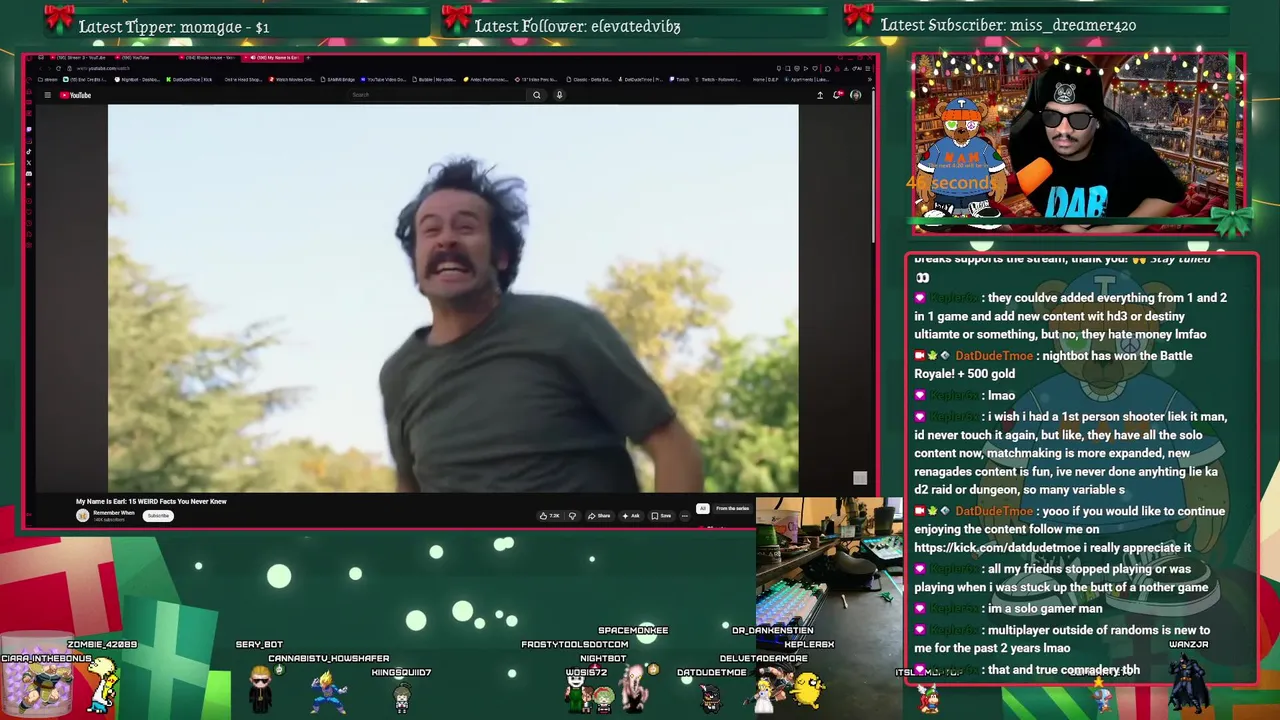Subscribe to the Remember When channel

(x=158, y=516)
